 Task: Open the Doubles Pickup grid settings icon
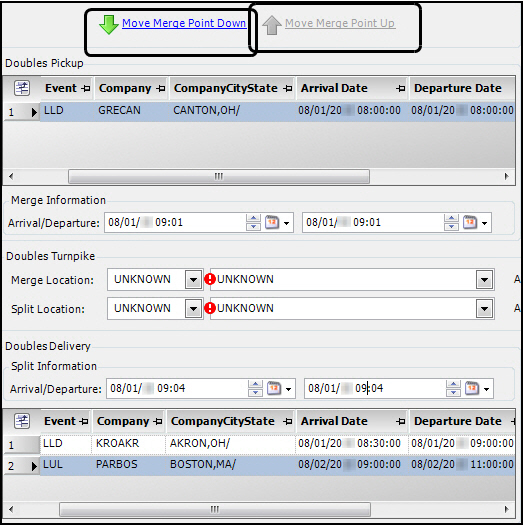tap(22, 88)
